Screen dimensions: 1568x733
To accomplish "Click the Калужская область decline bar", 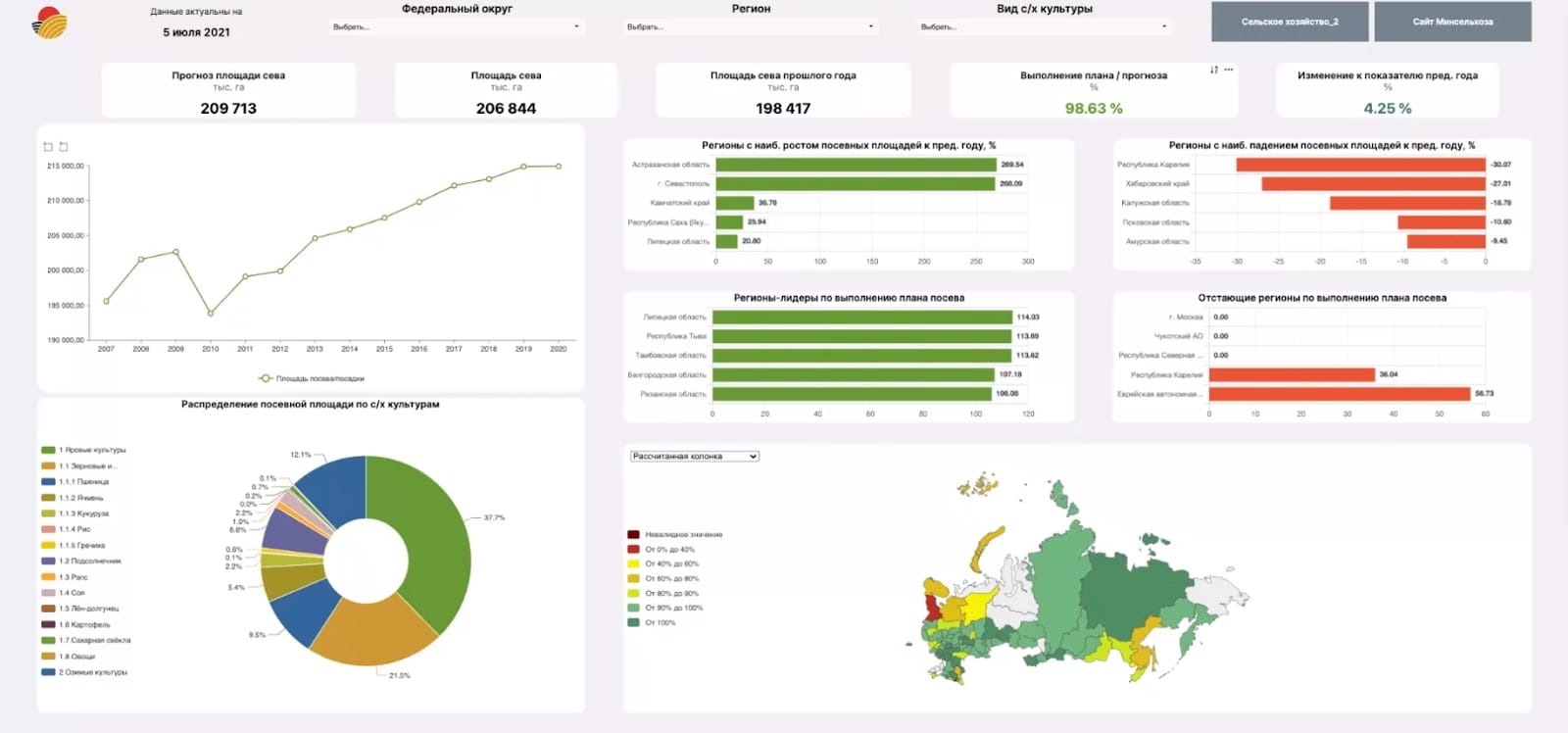I will [x=1407, y=203].
